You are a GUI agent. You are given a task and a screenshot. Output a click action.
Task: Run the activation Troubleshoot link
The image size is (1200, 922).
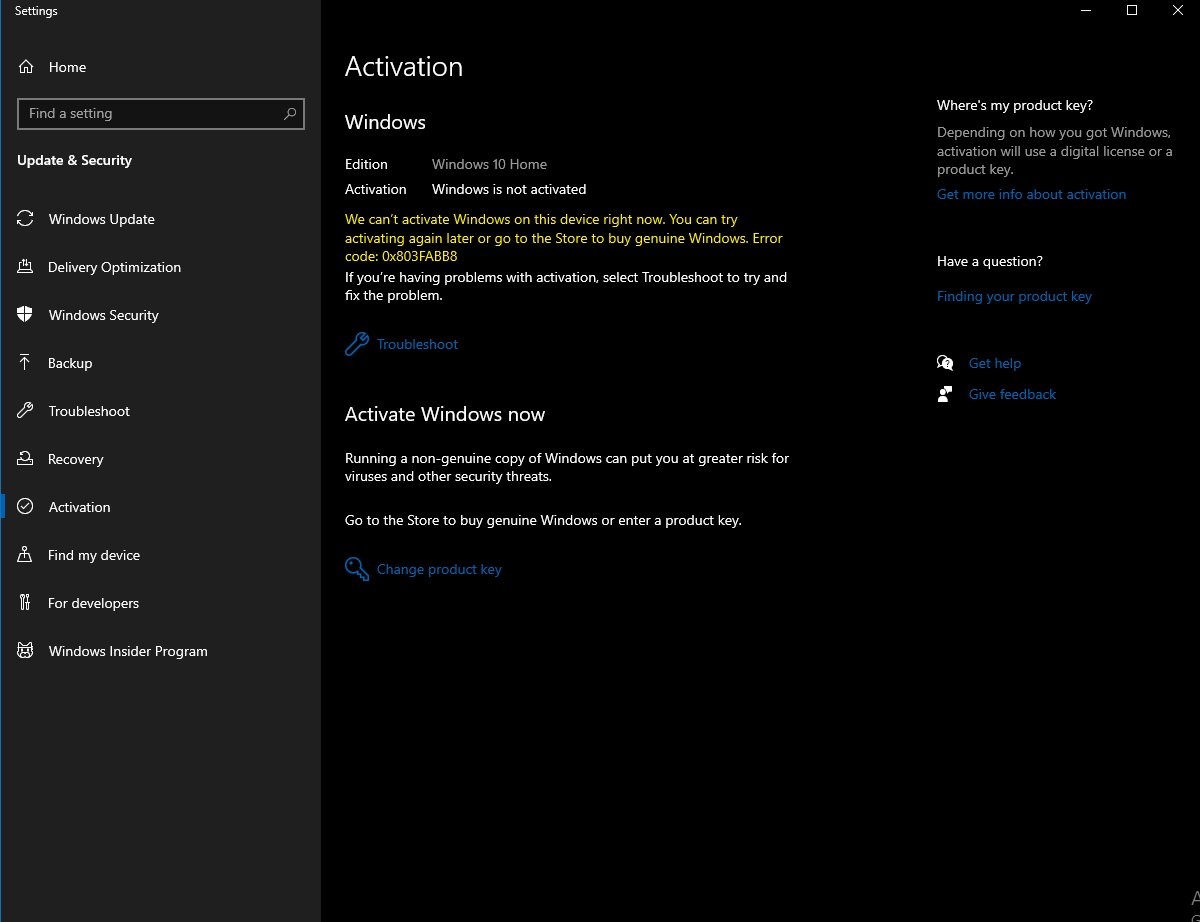(x=417, y=344)
